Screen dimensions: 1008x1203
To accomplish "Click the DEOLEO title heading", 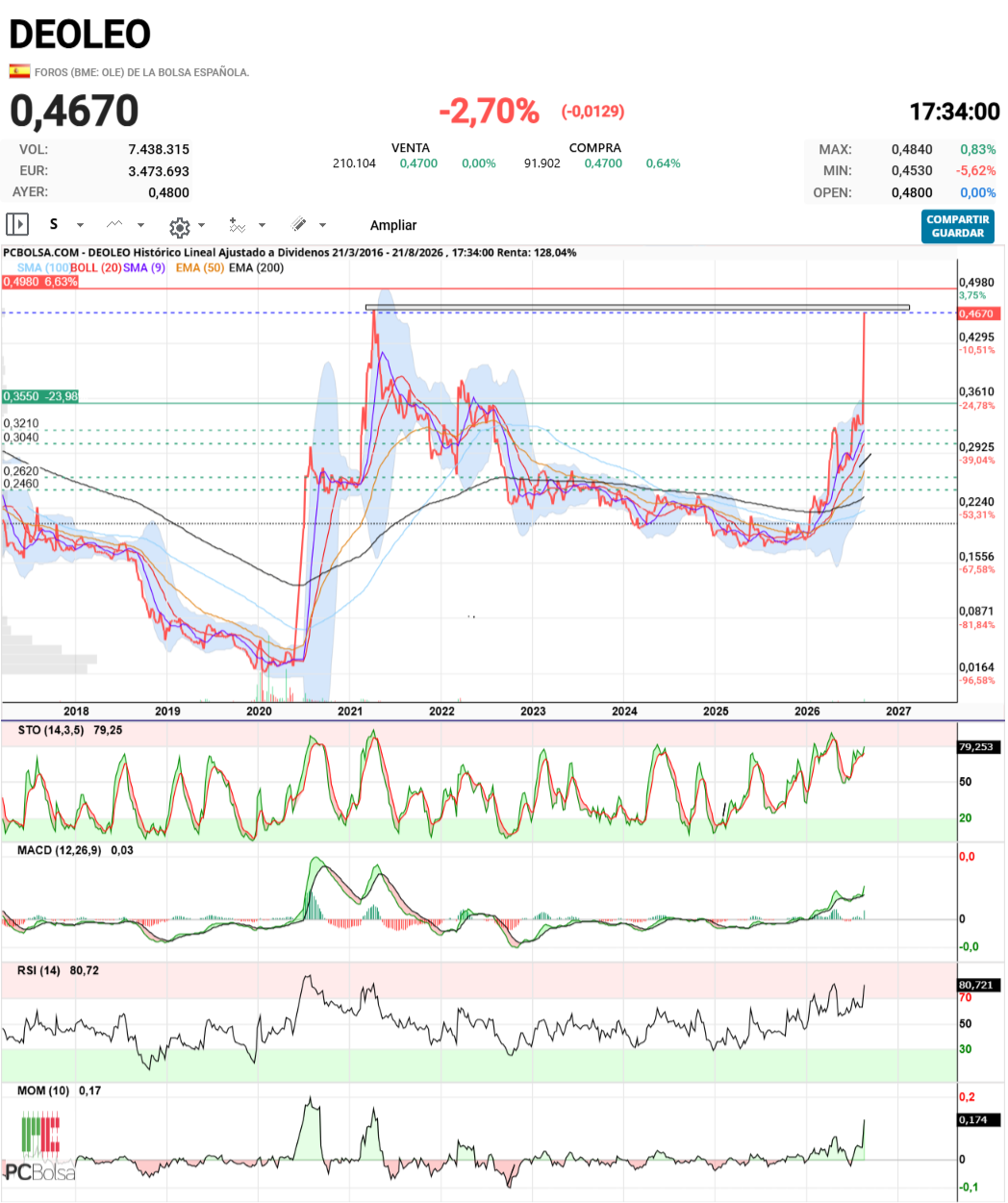I will 80,35.
